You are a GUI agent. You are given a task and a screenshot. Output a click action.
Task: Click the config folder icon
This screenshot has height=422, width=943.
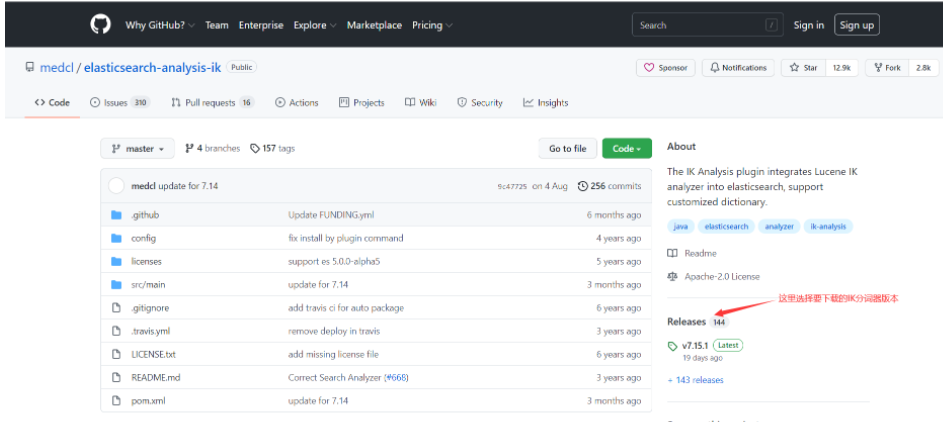pyautogui.click(x=117, y=238)
